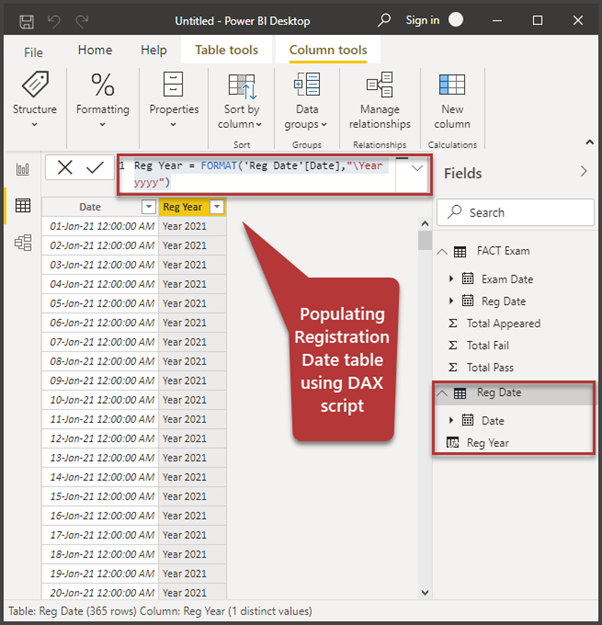Open the Date column filter dropdown
This screenshot has width=602, height=625.
148,207
